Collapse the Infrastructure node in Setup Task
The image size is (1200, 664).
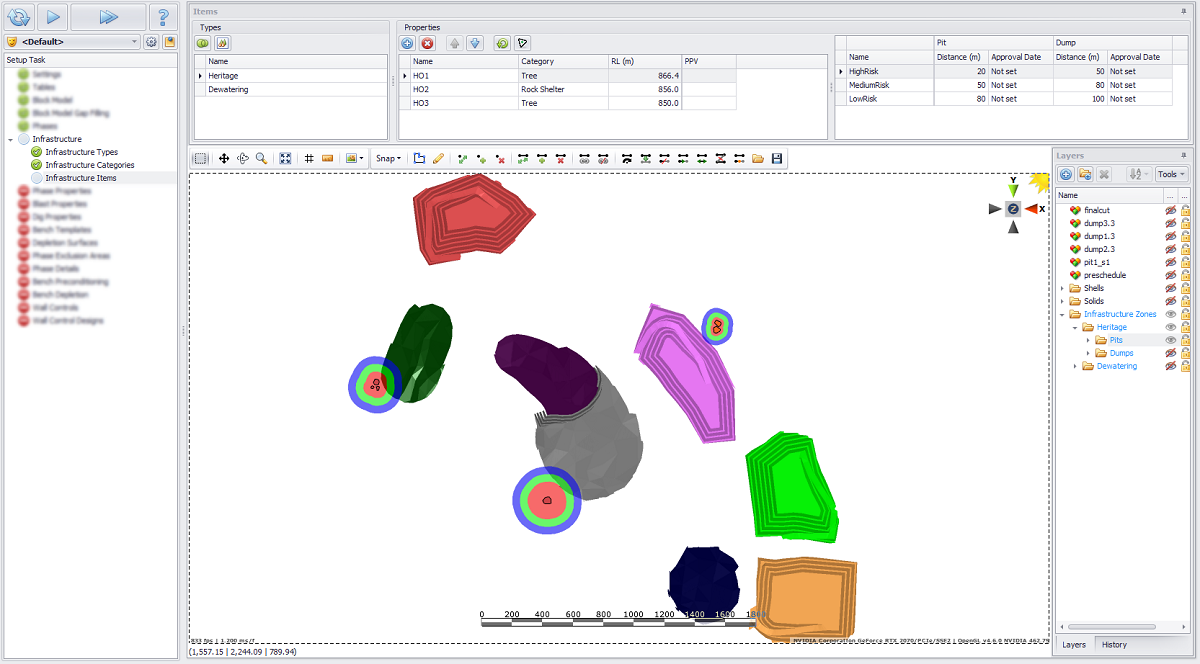pyautogui.click(x=11, y=139)
